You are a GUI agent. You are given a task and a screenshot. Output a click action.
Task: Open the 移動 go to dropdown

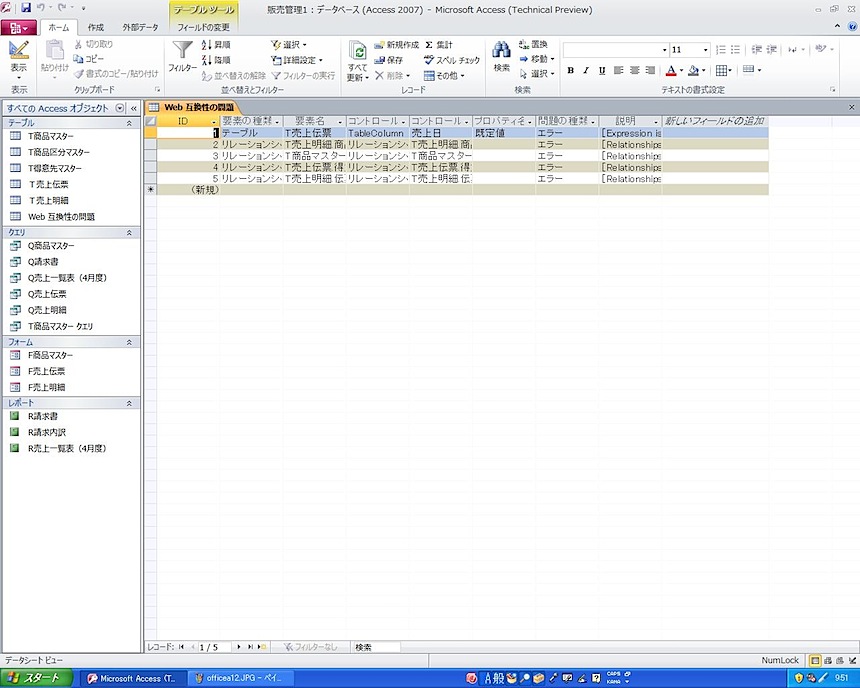(537, 59)
